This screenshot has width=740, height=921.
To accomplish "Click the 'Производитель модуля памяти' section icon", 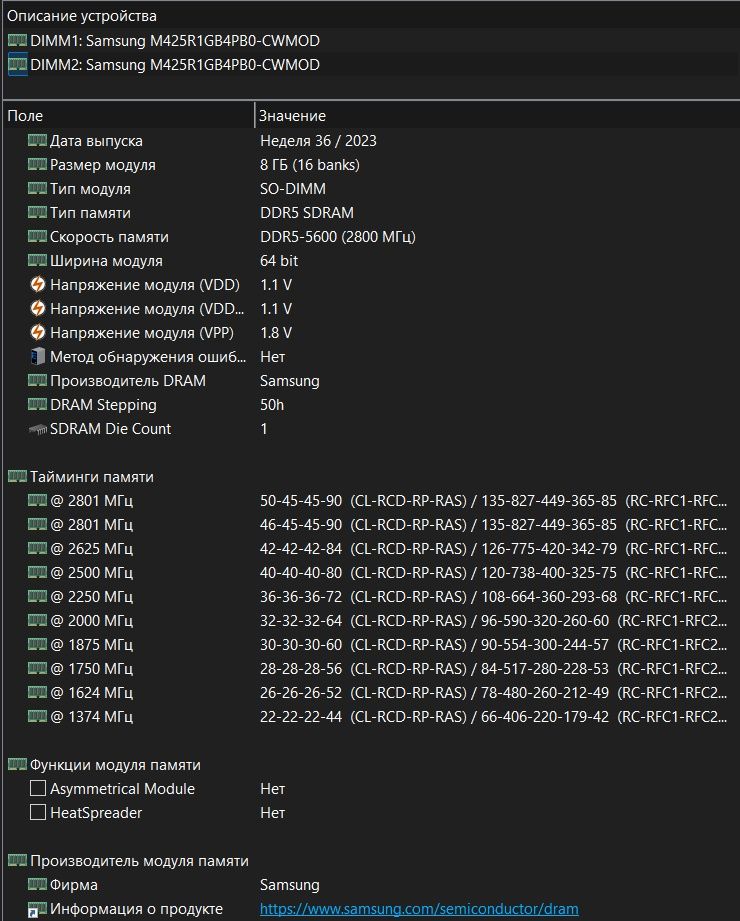I will click(x=17, y=861).
